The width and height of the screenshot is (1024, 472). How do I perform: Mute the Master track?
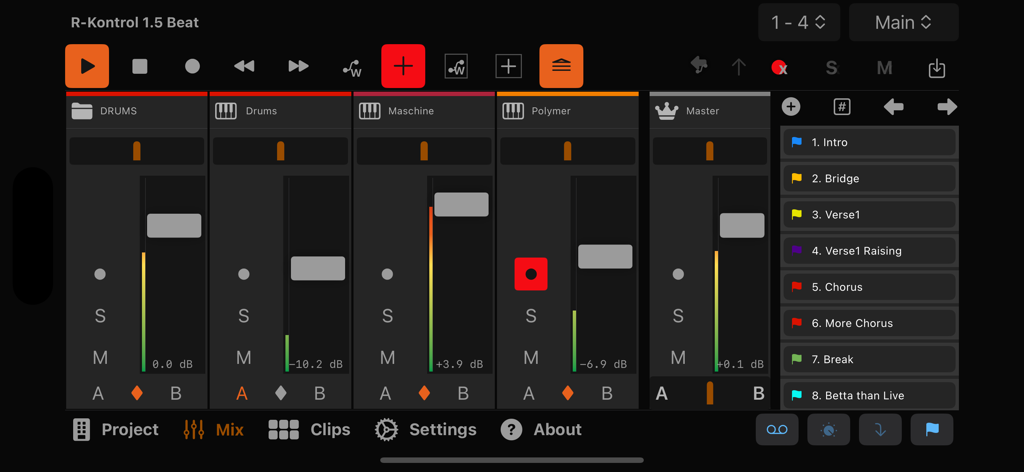click(x=679, y=358)
